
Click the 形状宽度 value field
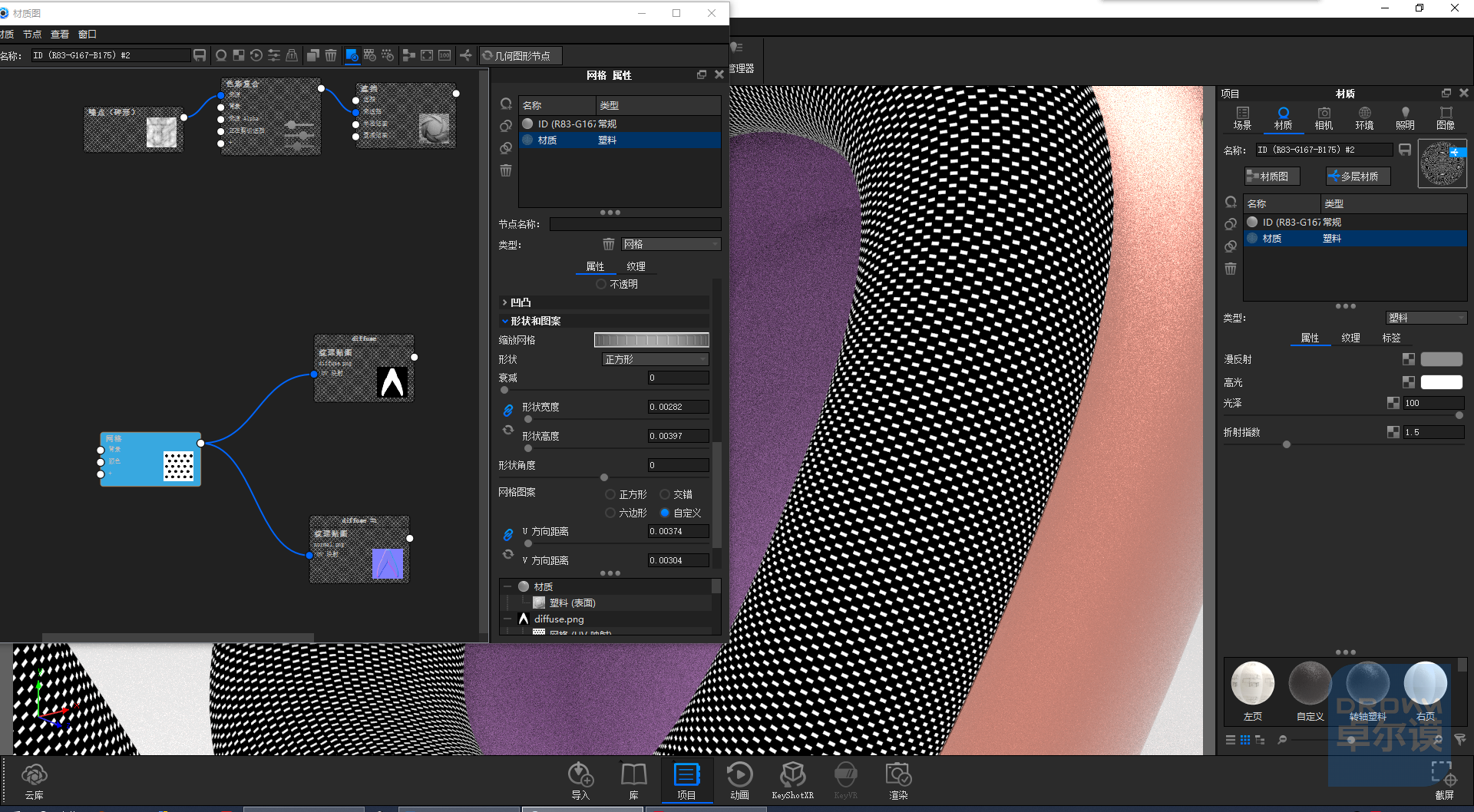[x=678, y=407]
